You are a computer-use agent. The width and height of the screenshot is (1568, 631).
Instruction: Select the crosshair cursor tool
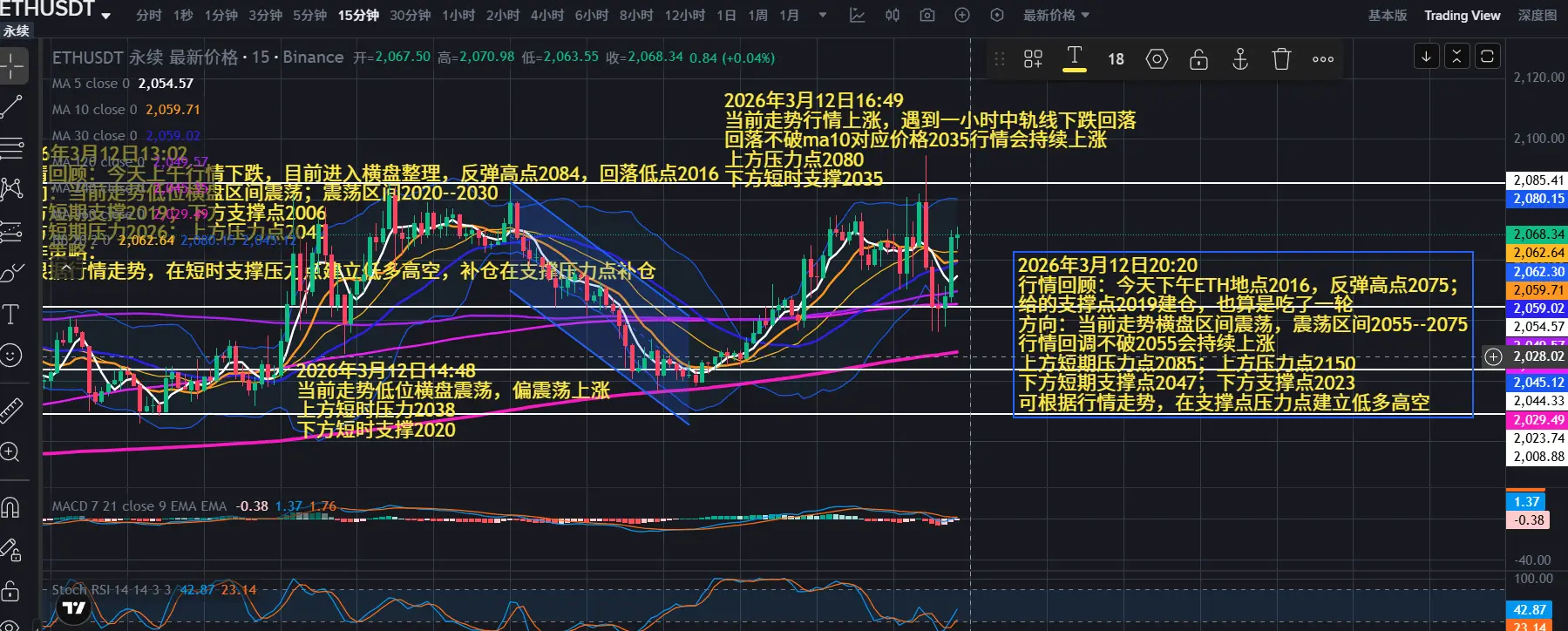(x=12, y=65)
